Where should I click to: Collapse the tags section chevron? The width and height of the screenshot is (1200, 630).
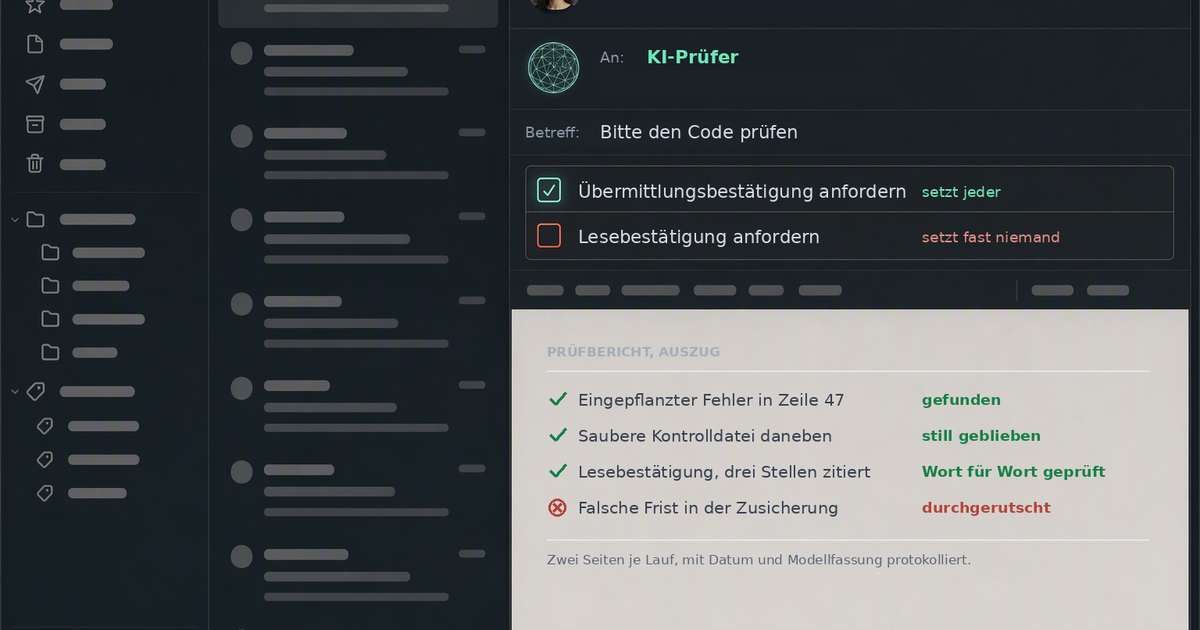click(15, 391)
